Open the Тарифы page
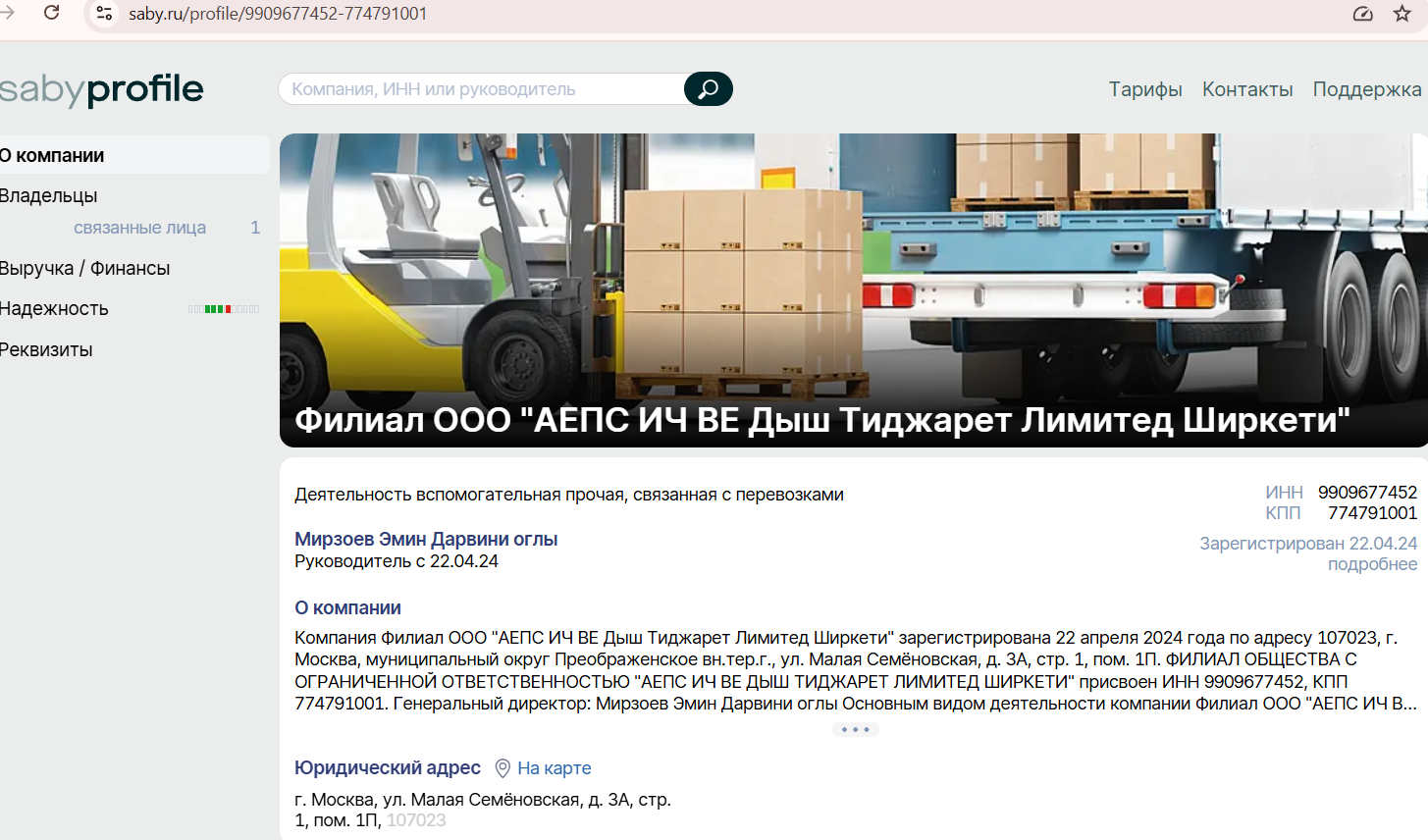The image size is (1428, 840). [x=1145, y=89]
